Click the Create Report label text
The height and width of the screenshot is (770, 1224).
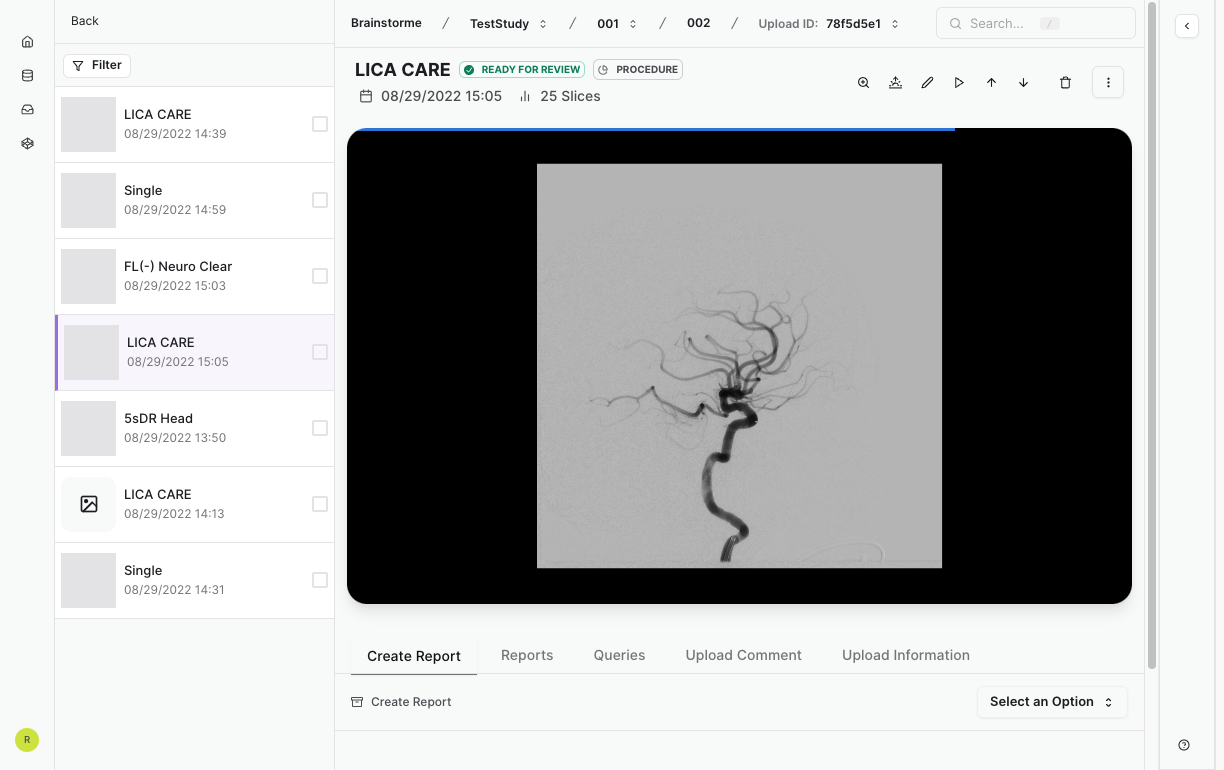[x=411, y=702]
